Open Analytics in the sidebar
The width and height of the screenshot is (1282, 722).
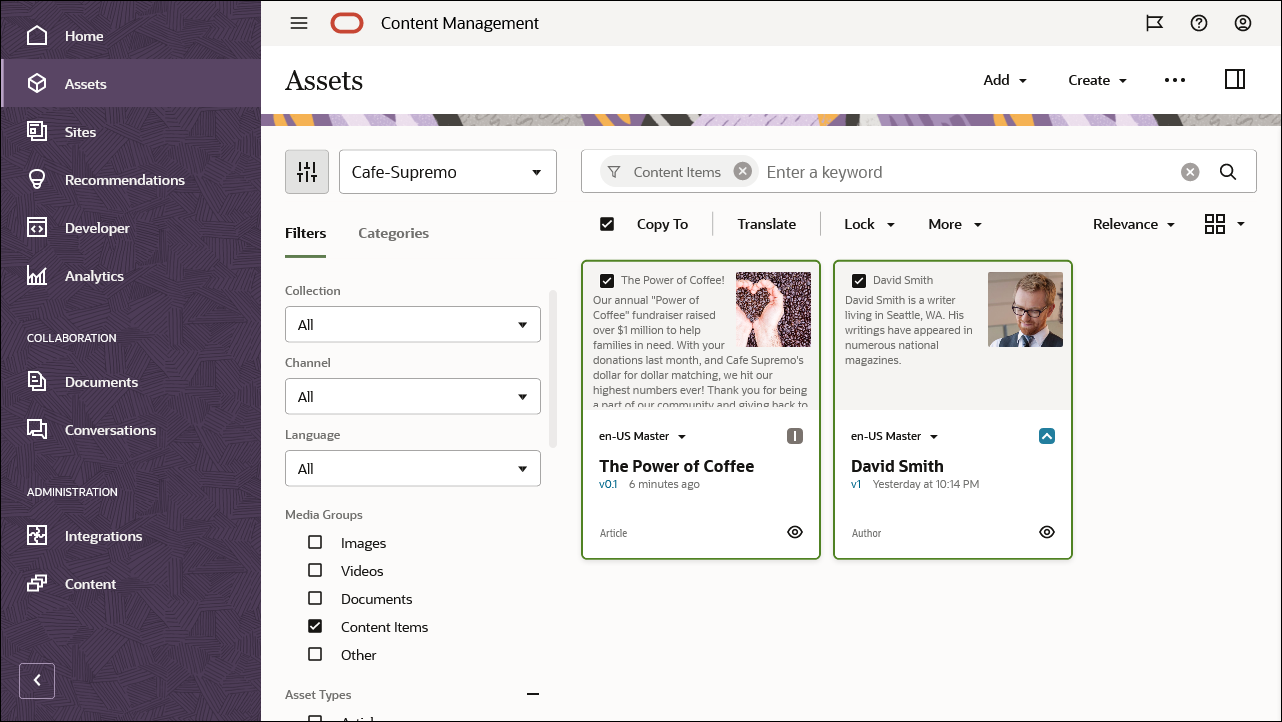(131, 276)
